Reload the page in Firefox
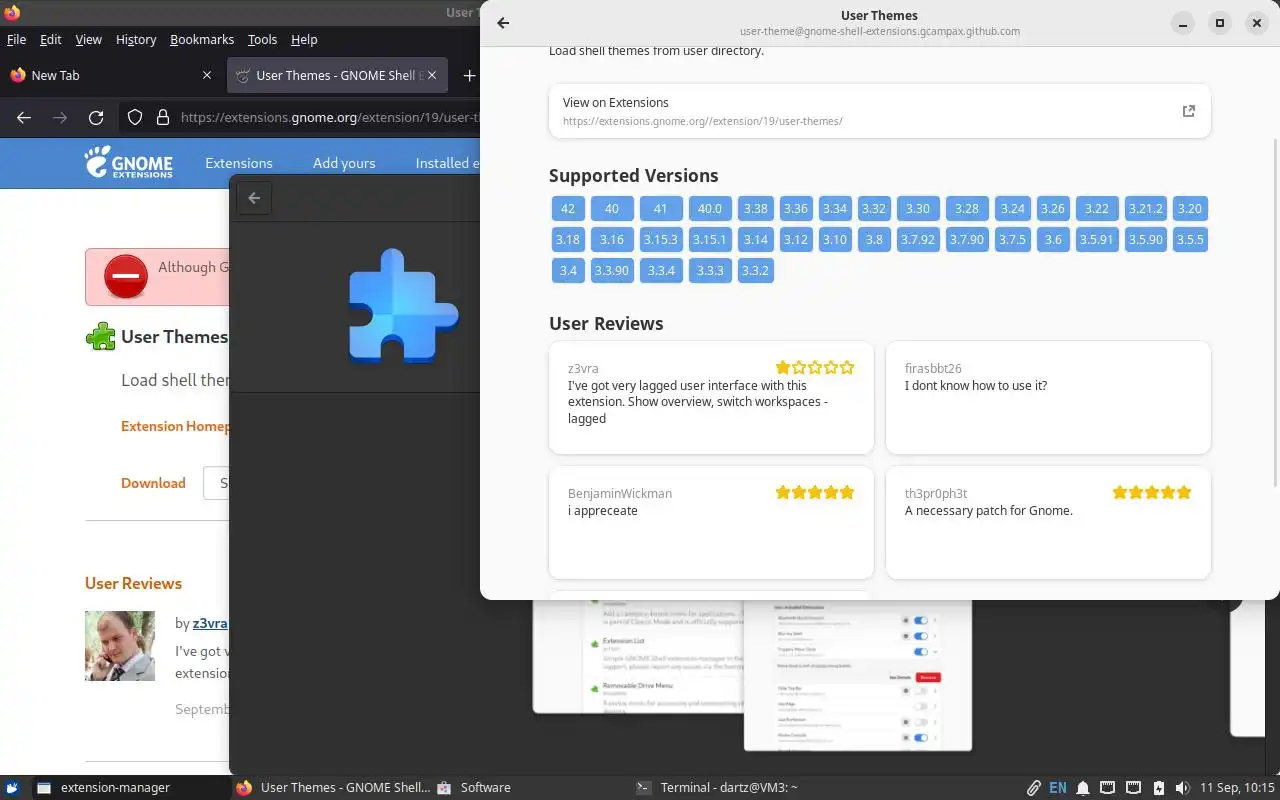 [x=96, y=117]
